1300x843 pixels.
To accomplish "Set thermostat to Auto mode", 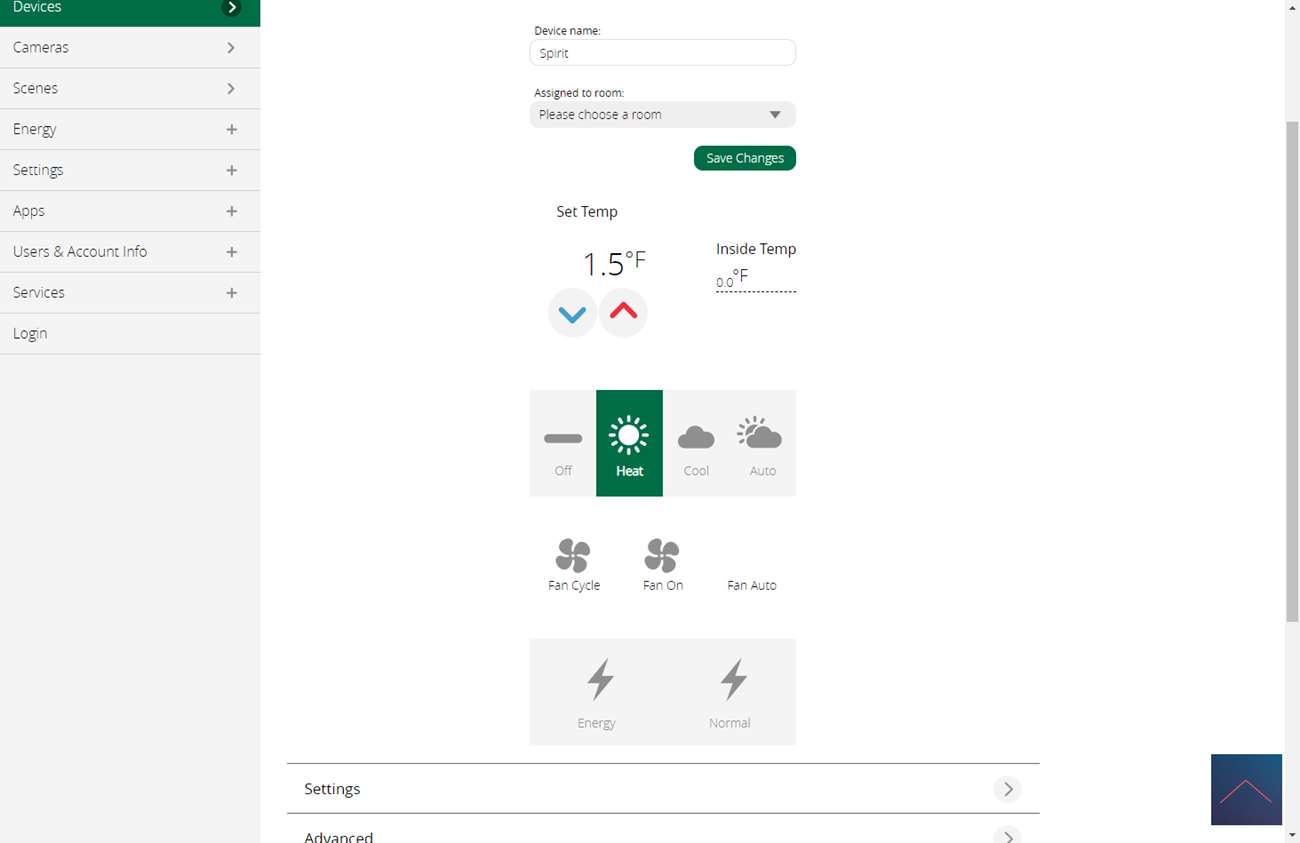I will click(762, 443).
